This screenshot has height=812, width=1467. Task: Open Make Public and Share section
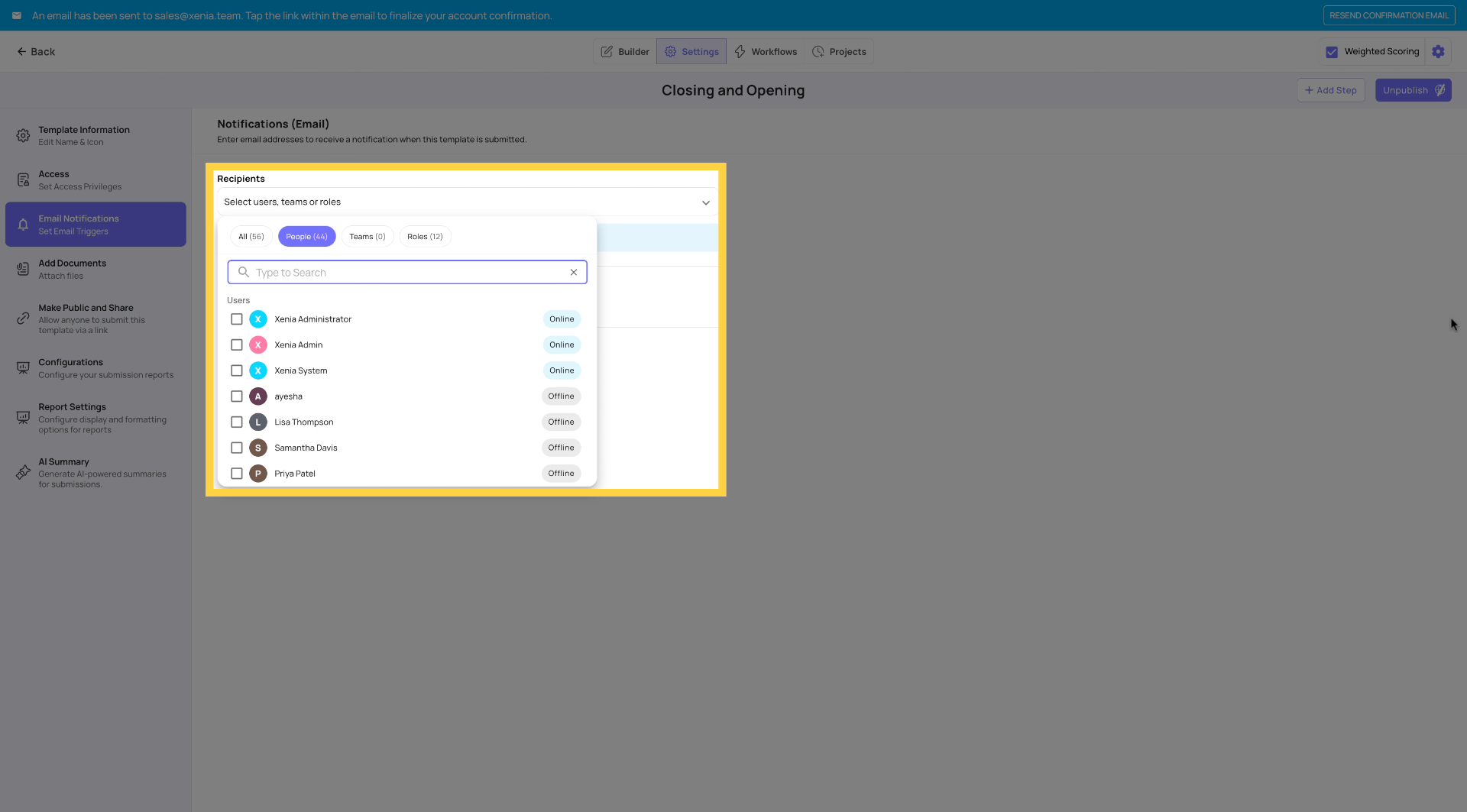[96, 319]
